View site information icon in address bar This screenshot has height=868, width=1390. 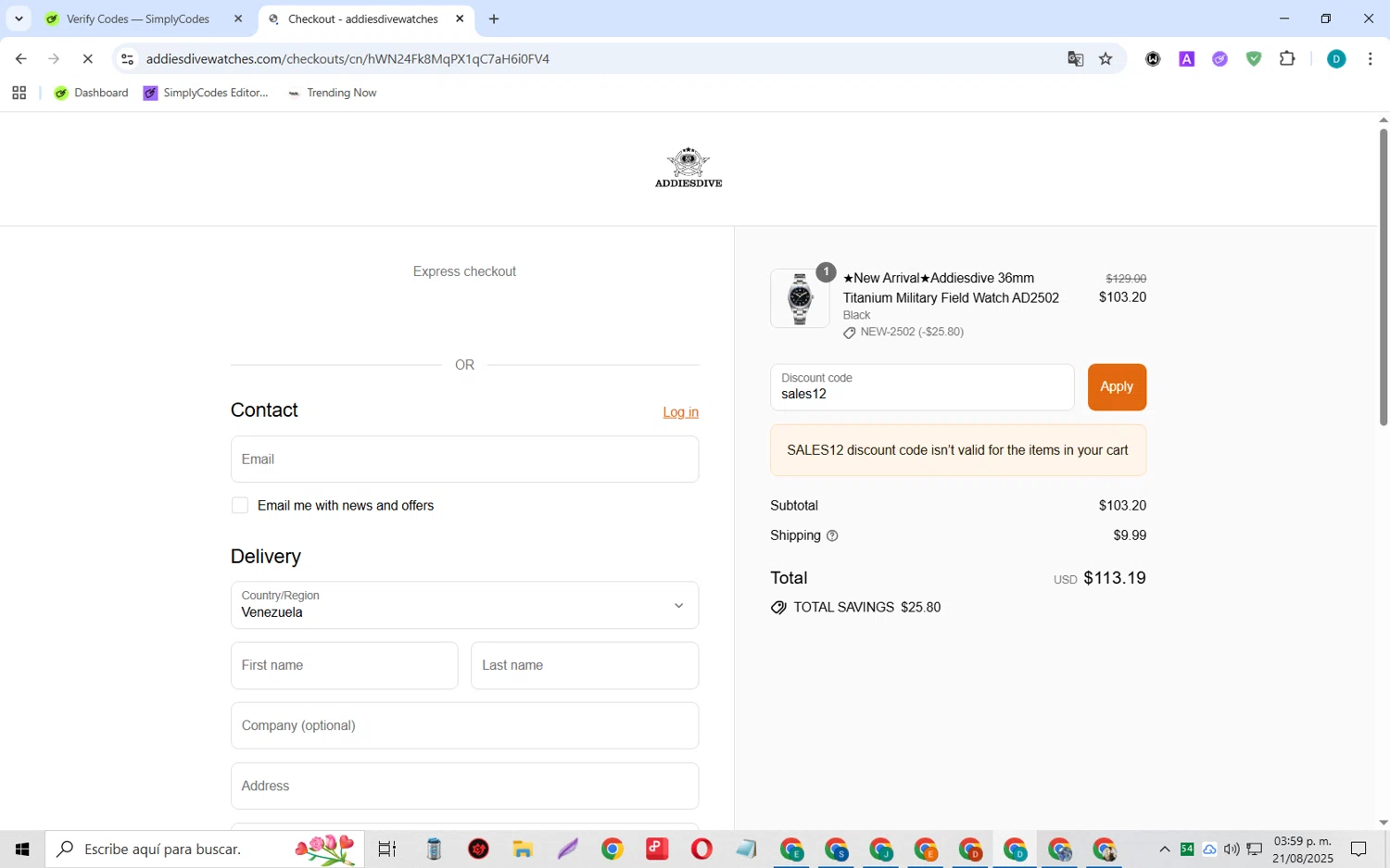click(x=128, y=58)
